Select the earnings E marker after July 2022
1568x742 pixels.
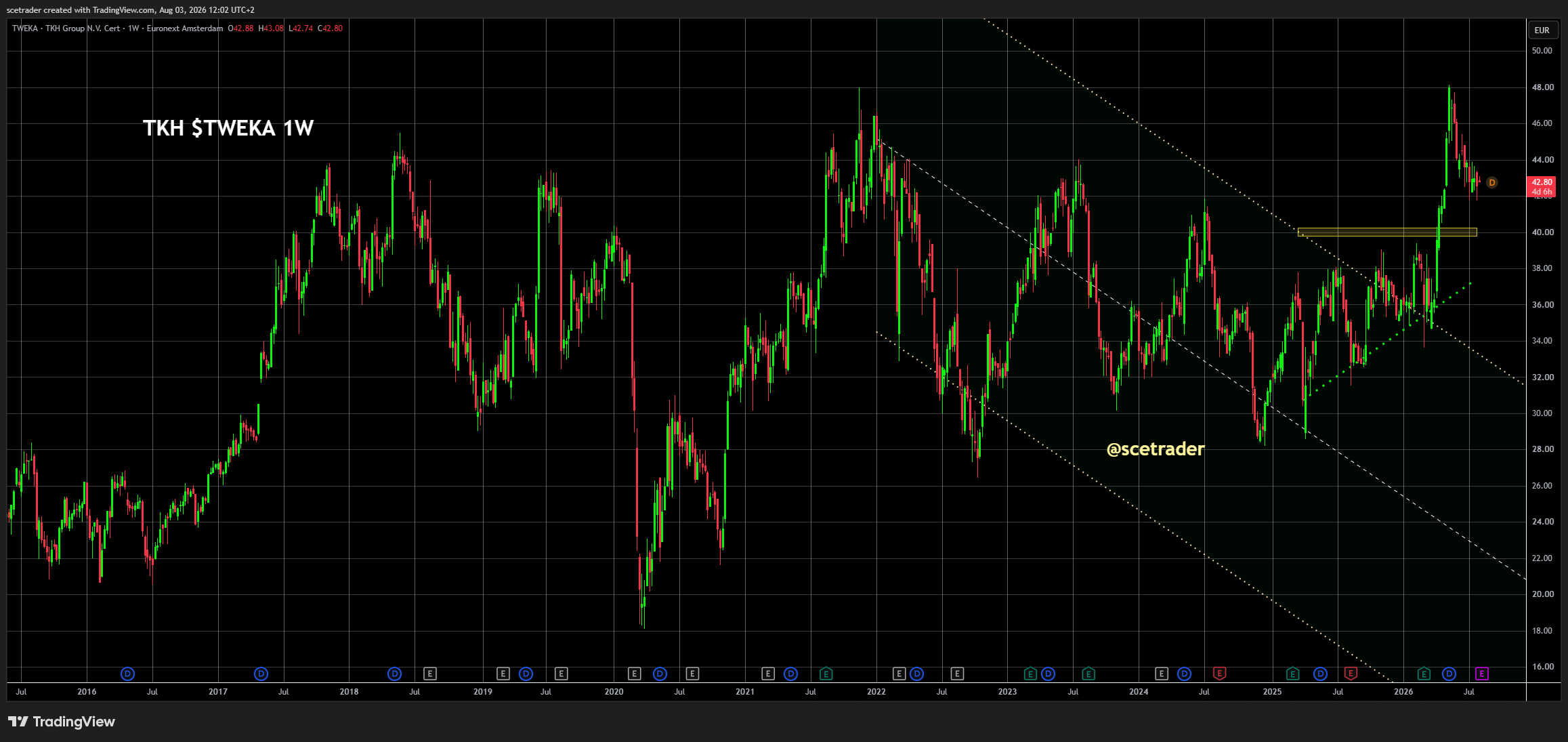[957, 674]
